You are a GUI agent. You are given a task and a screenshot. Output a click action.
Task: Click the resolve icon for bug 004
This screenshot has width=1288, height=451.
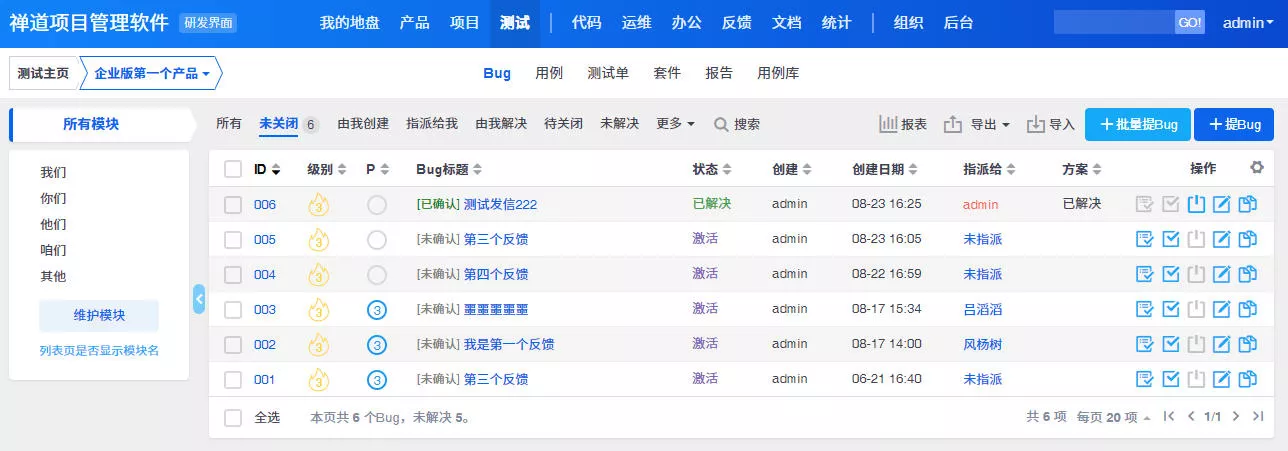tap(1171, 274)
